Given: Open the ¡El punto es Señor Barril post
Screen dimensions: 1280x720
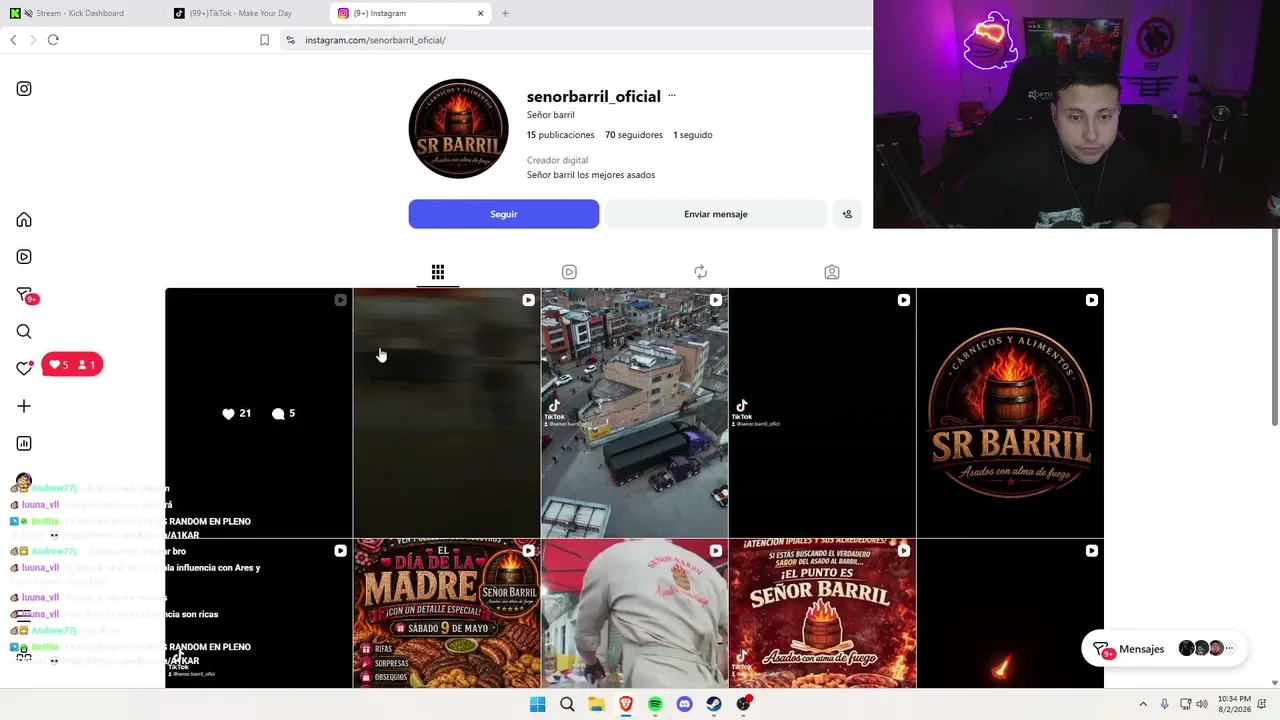Looking at the screenshot, I should 822,614.
